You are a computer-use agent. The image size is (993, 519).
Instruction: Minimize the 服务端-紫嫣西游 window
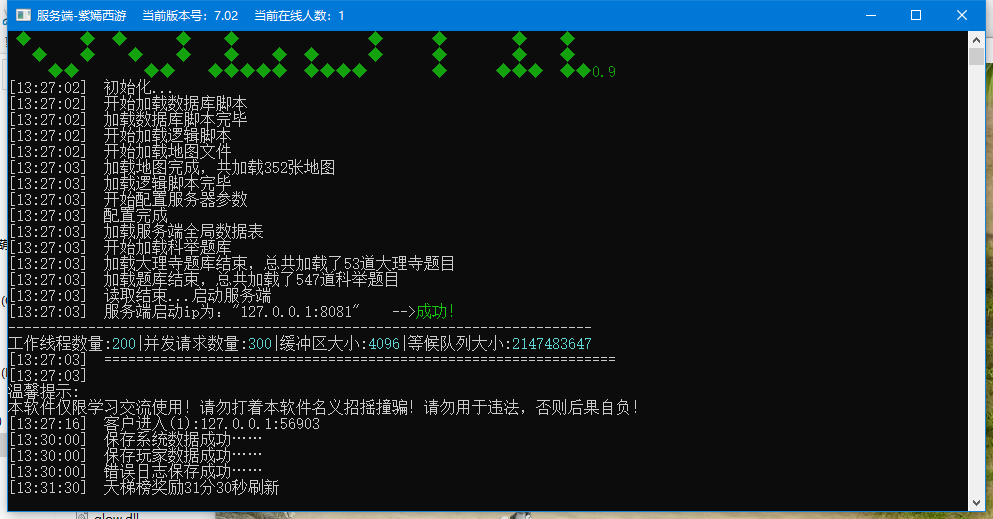click(871, 15)
